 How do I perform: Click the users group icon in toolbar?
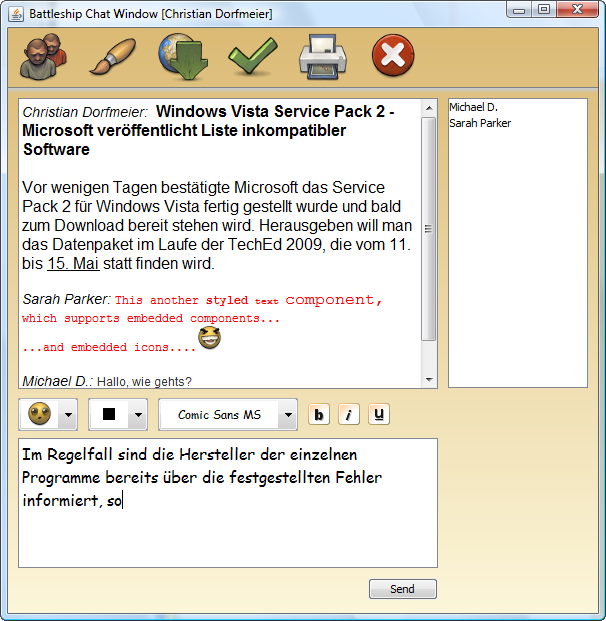tap(44, 56)
